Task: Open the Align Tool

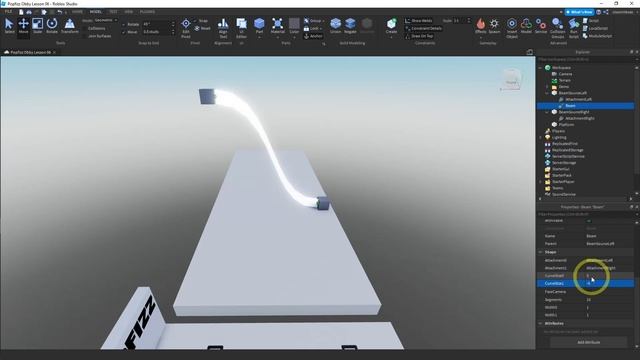Action: pos(223,28)
